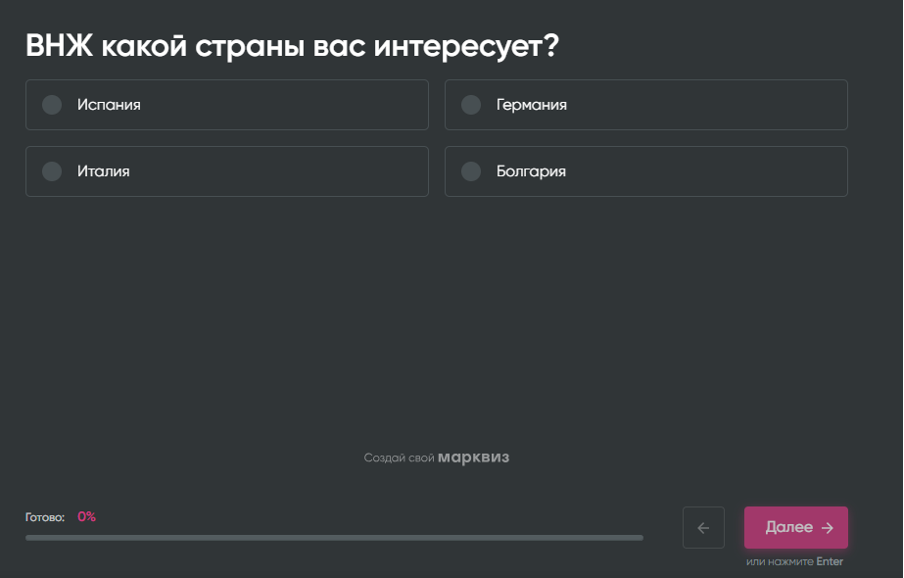Click the Испания answer card
Image resolution: width=904 pixels, height=578 pixels.
226,104
